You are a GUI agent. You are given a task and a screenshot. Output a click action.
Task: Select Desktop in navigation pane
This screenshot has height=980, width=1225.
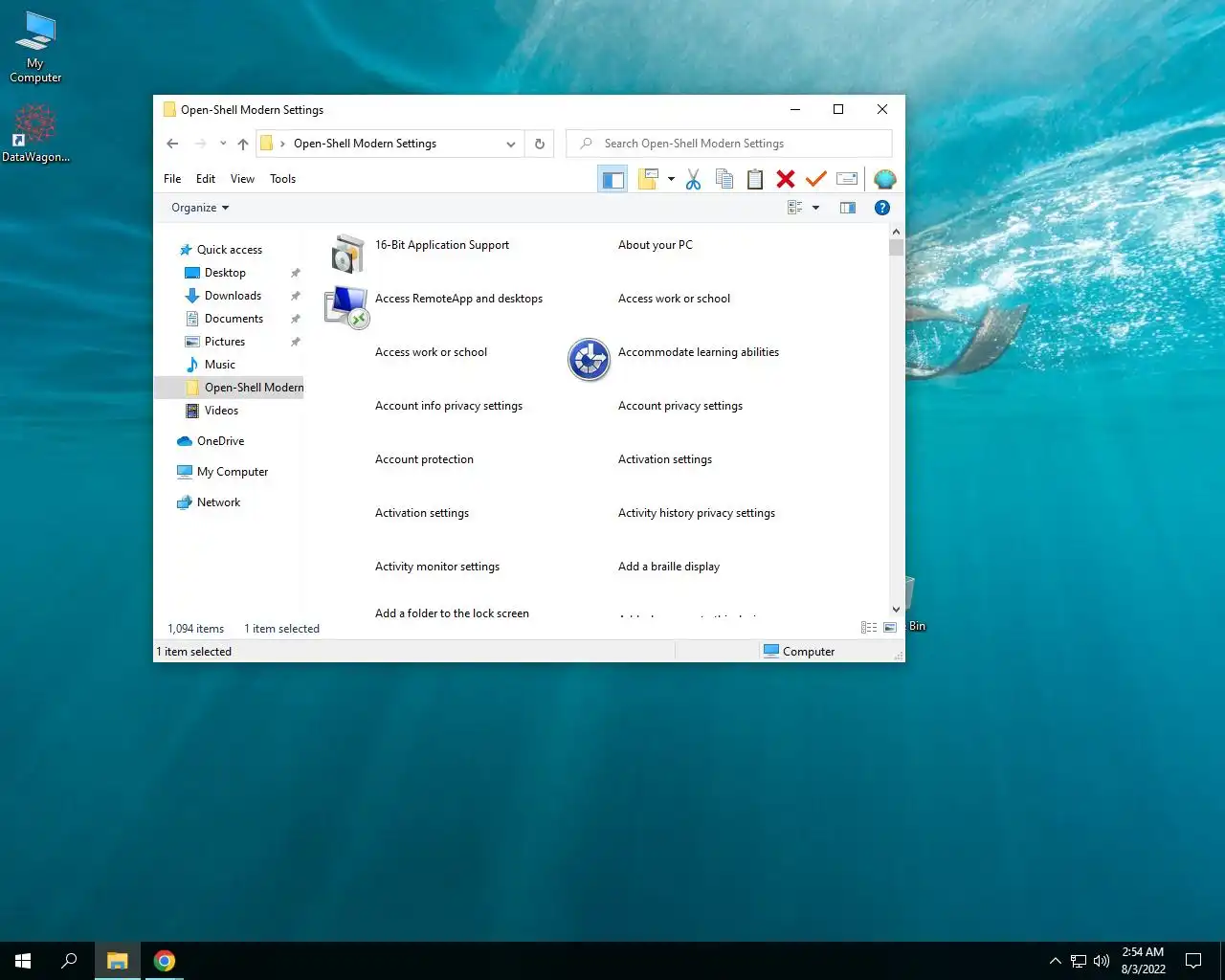pyautogui.click(x=225, y=273)
